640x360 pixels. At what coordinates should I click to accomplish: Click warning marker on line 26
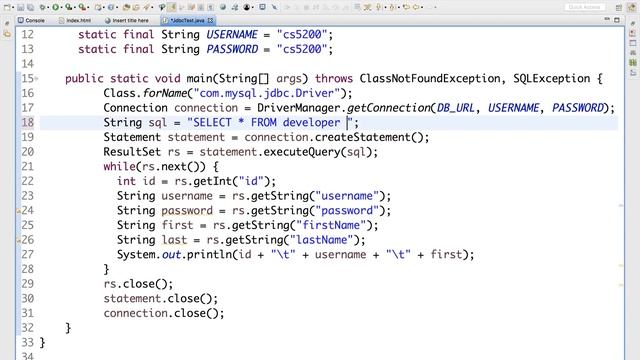[x=18, y=240]
